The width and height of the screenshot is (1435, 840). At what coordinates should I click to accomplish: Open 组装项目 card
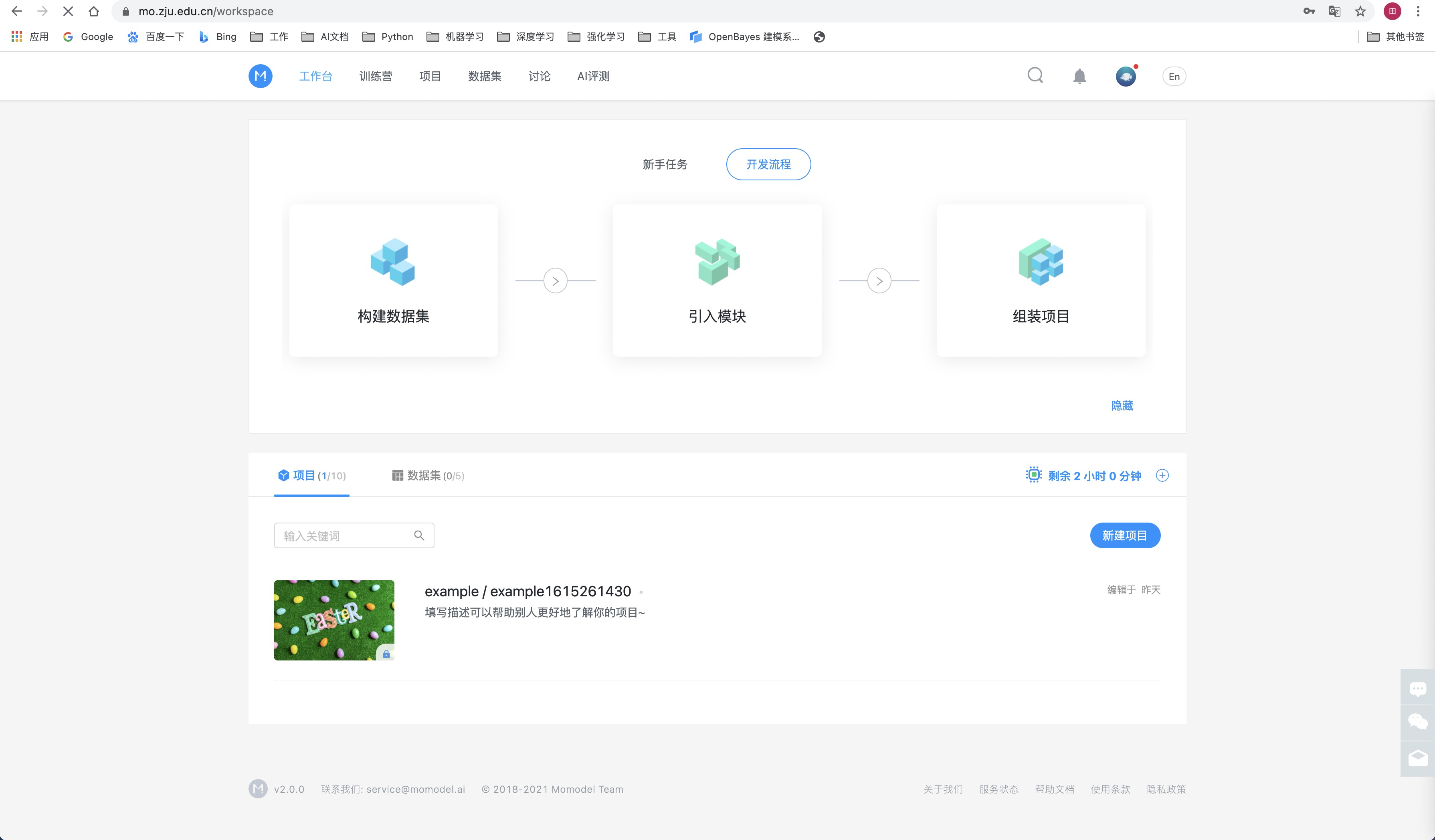(1041, 280)
